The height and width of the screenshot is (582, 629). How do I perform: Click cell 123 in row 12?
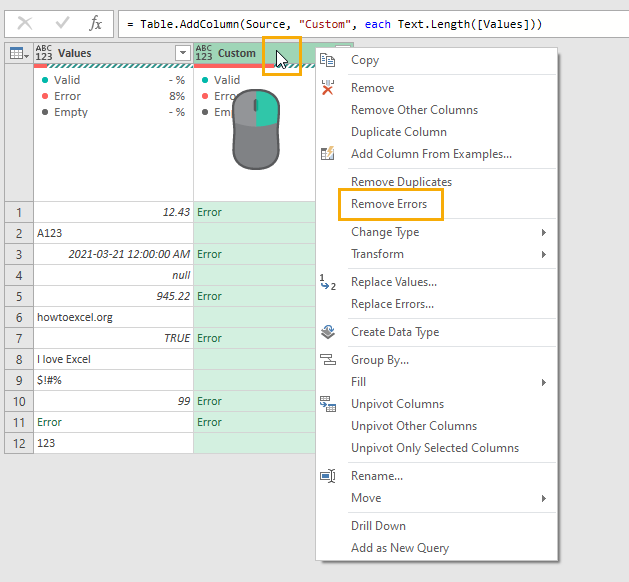[x=114, y=443]
